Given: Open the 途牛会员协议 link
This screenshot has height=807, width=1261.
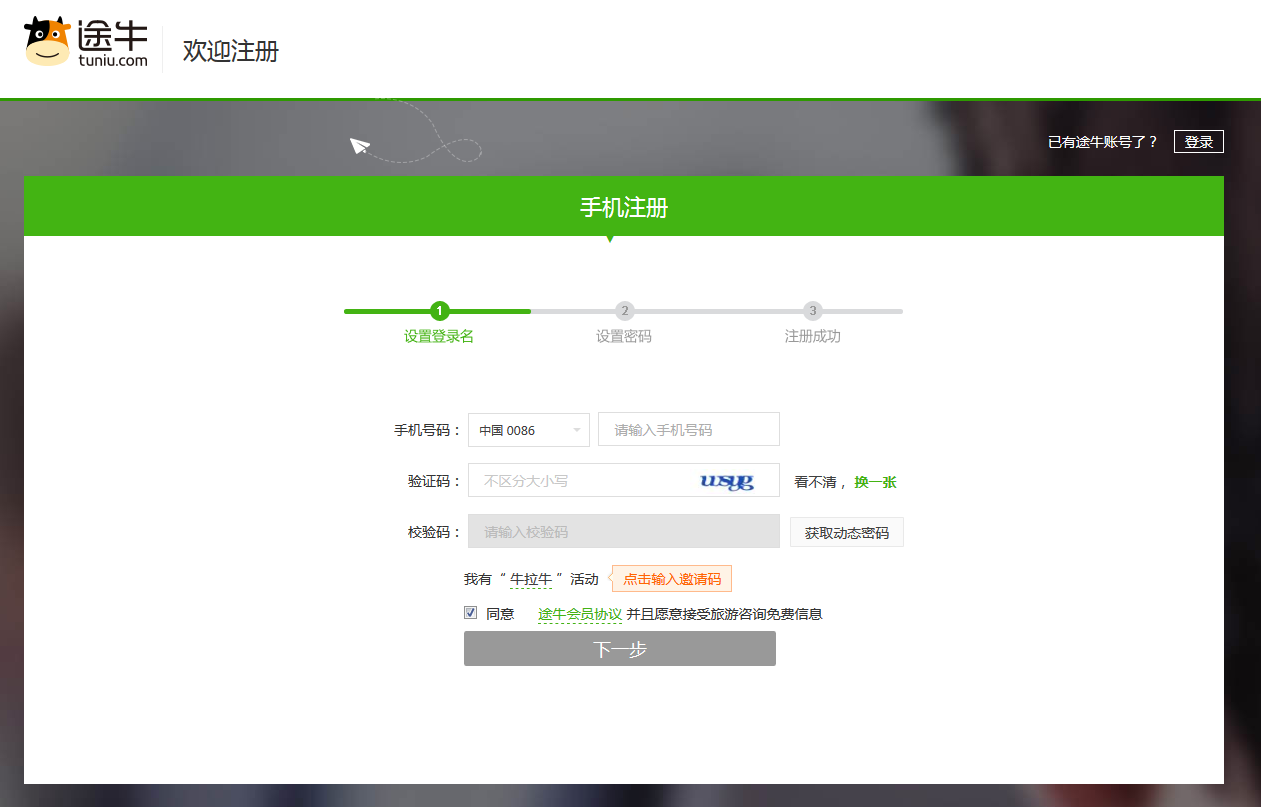Looking at the screenshot, I should 580,614.
